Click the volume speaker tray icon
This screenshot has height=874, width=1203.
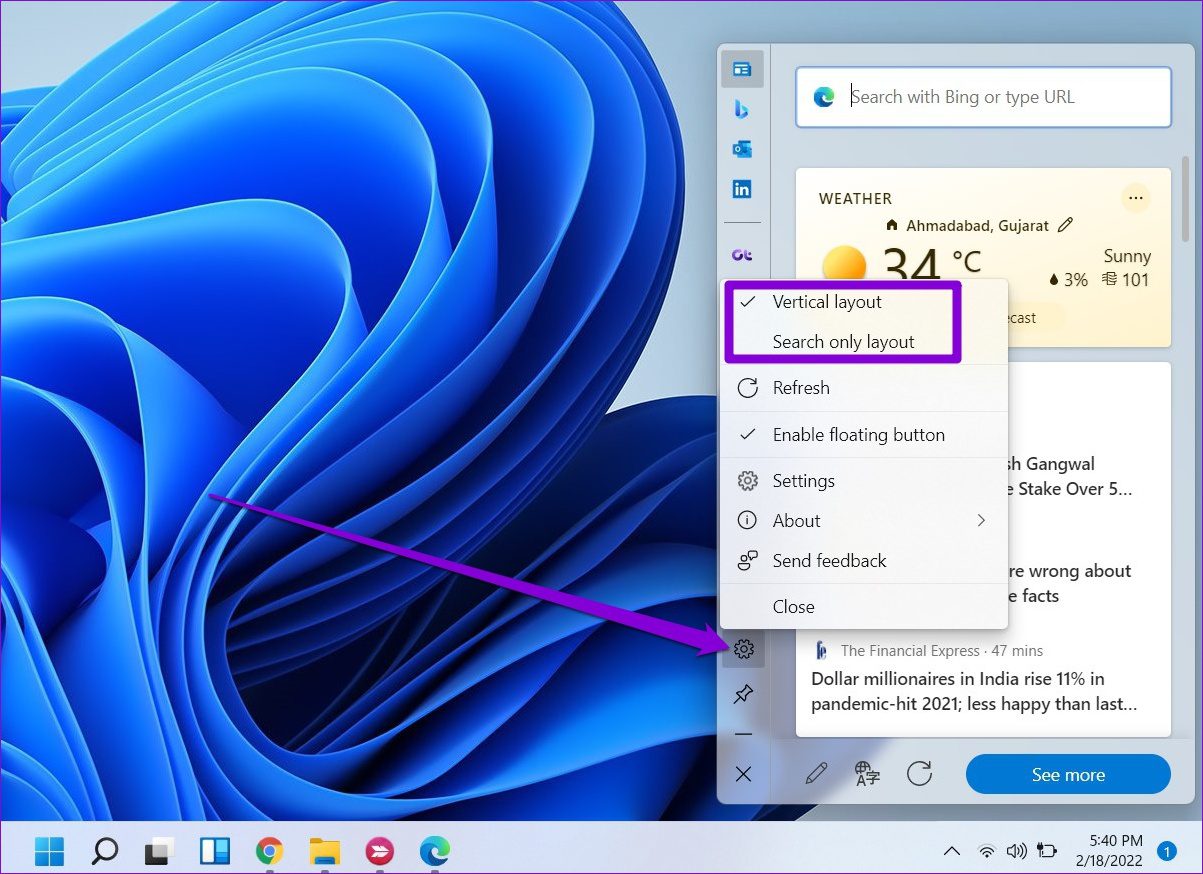pos(1017,851)
